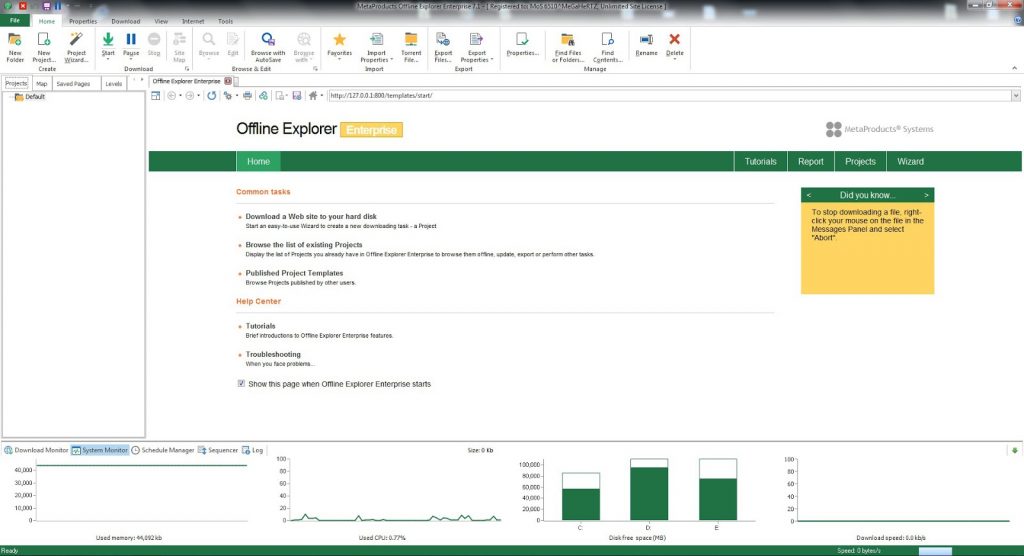Image resolution: width=1024 pixels, height=556 pixels.
Task: Toggle the browser panel layout icon
Action: coord(155,95)
